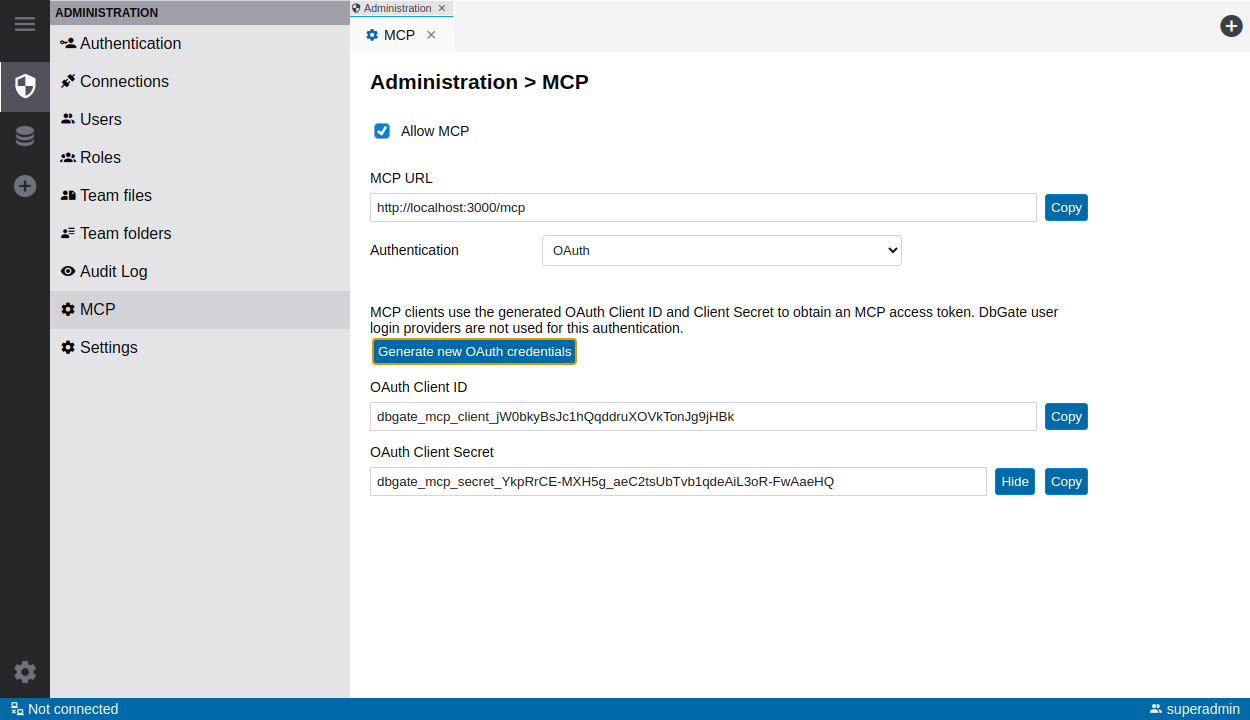Image resolution: width=1250 pixels, height=720 pixels.
Task: Click the superadmin user icon in status bar
Action: tap(1156, 709)
